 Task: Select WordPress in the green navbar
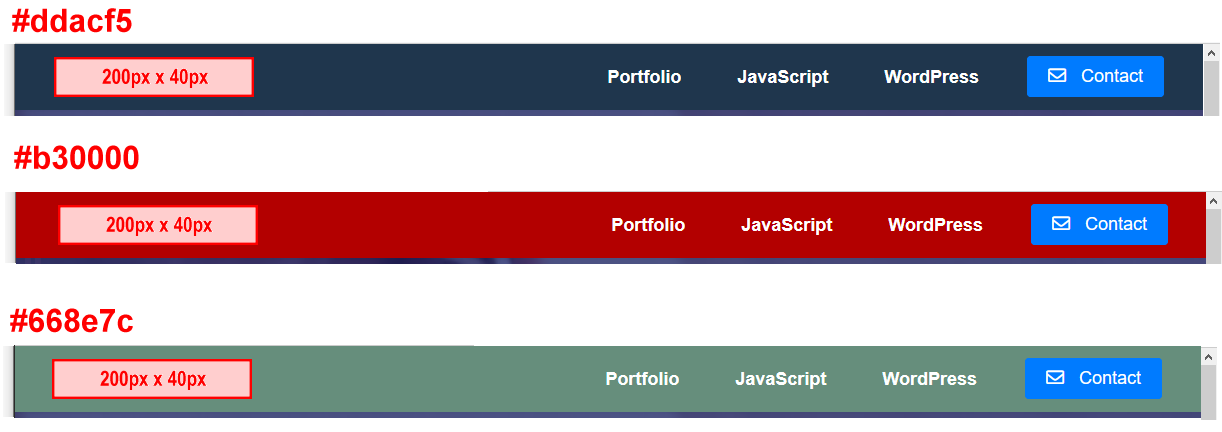pyautogui.click(x=929, y=379)
